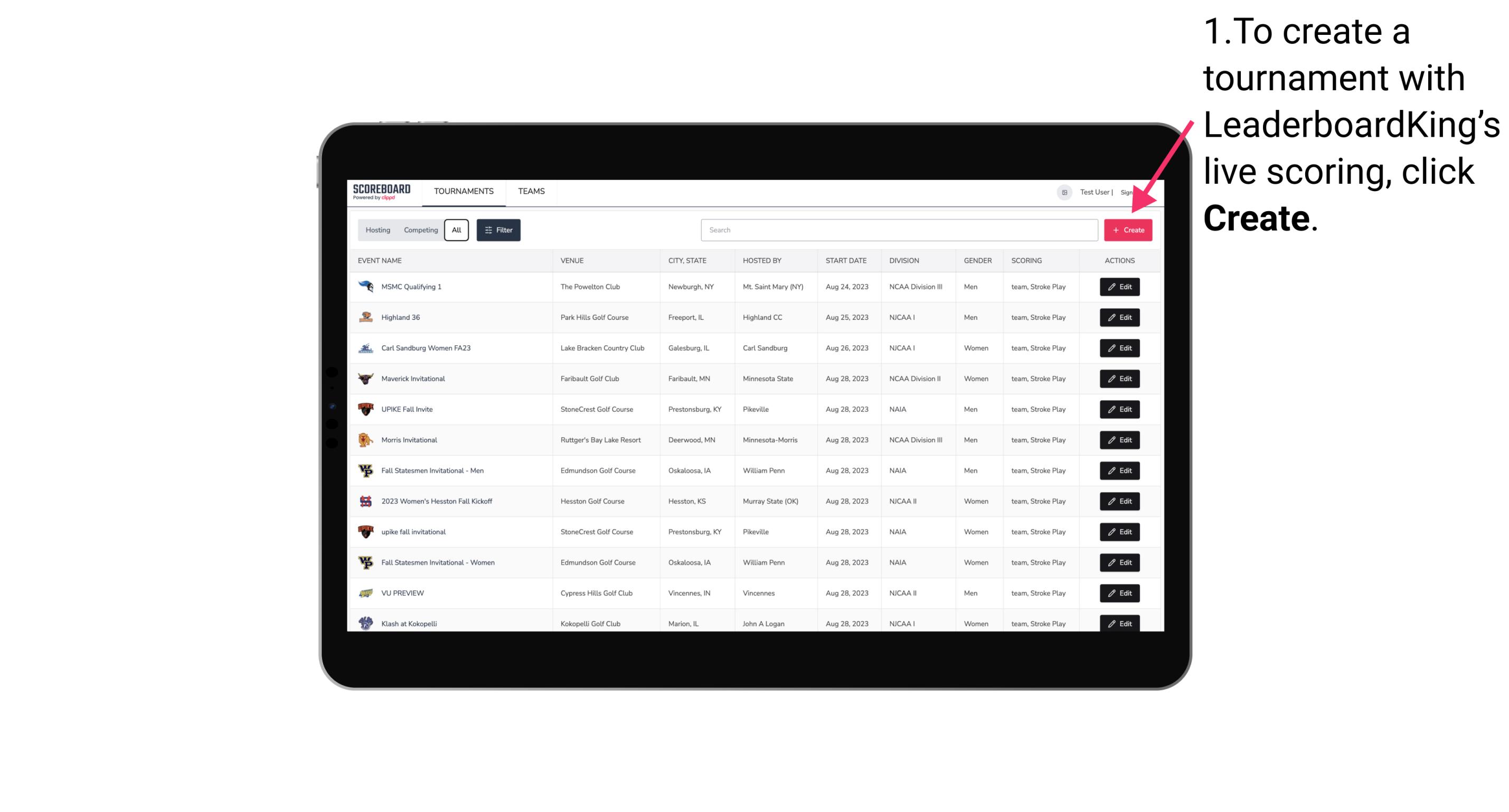
Task: Select the Hosting filter tab
Action: 377,230
